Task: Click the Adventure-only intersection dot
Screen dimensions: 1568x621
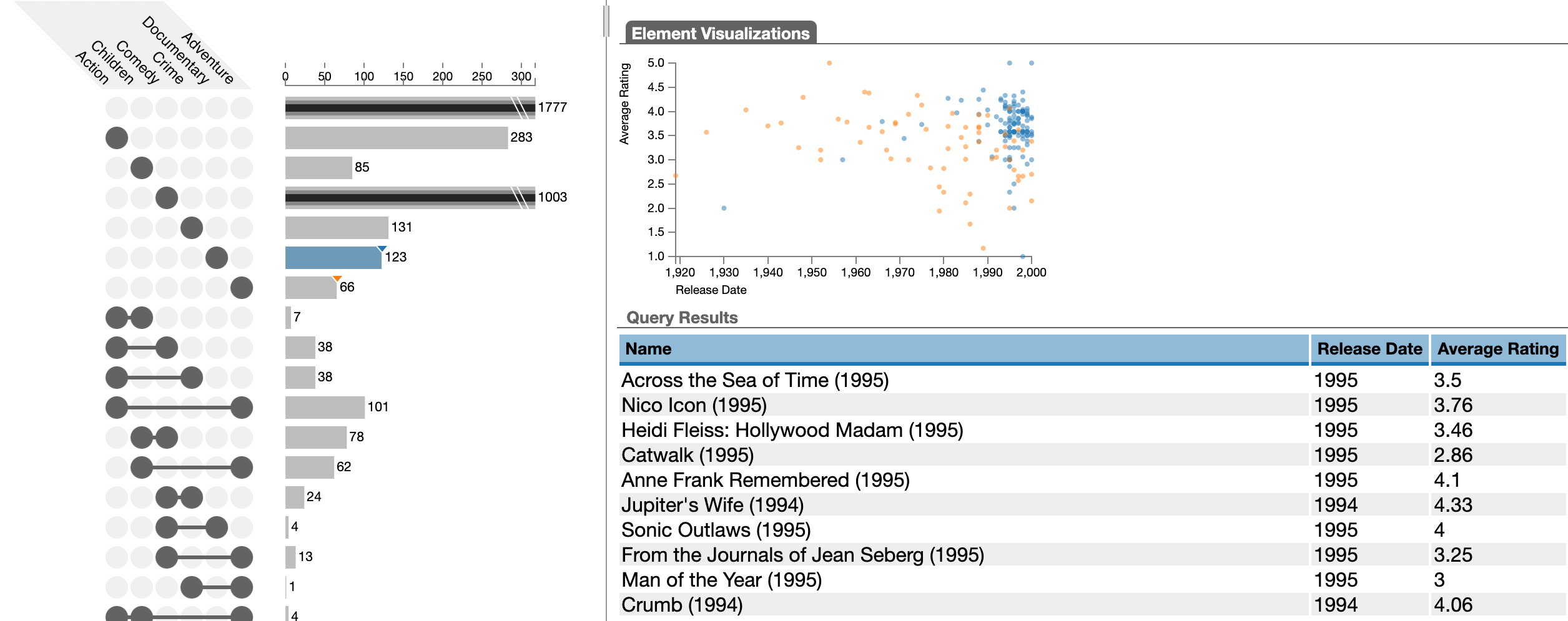Action: pos(242,288)
